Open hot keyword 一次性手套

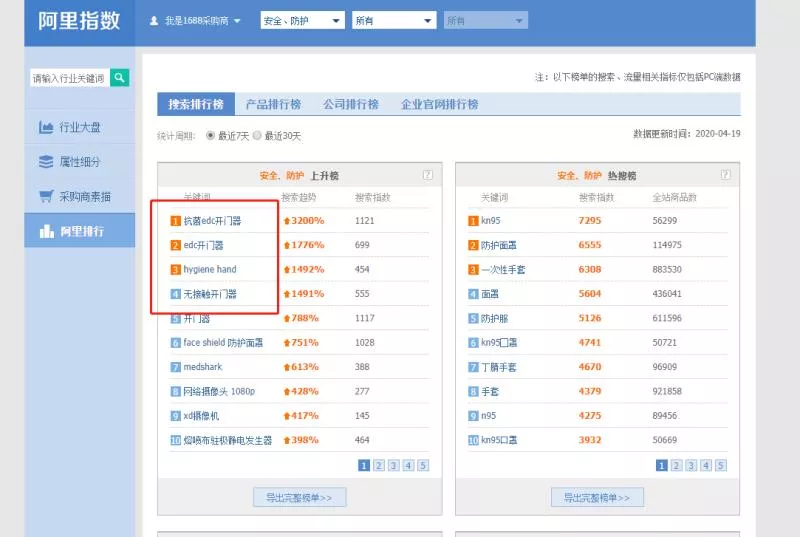[503, 269]
